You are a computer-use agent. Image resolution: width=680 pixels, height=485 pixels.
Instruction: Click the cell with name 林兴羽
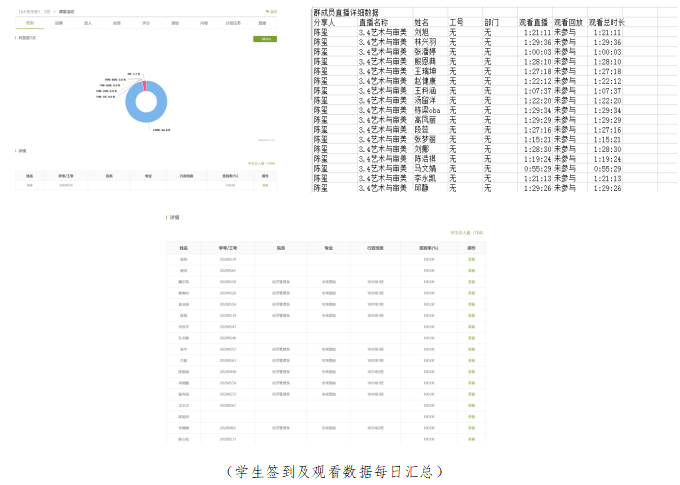click(x=426, y=43)
